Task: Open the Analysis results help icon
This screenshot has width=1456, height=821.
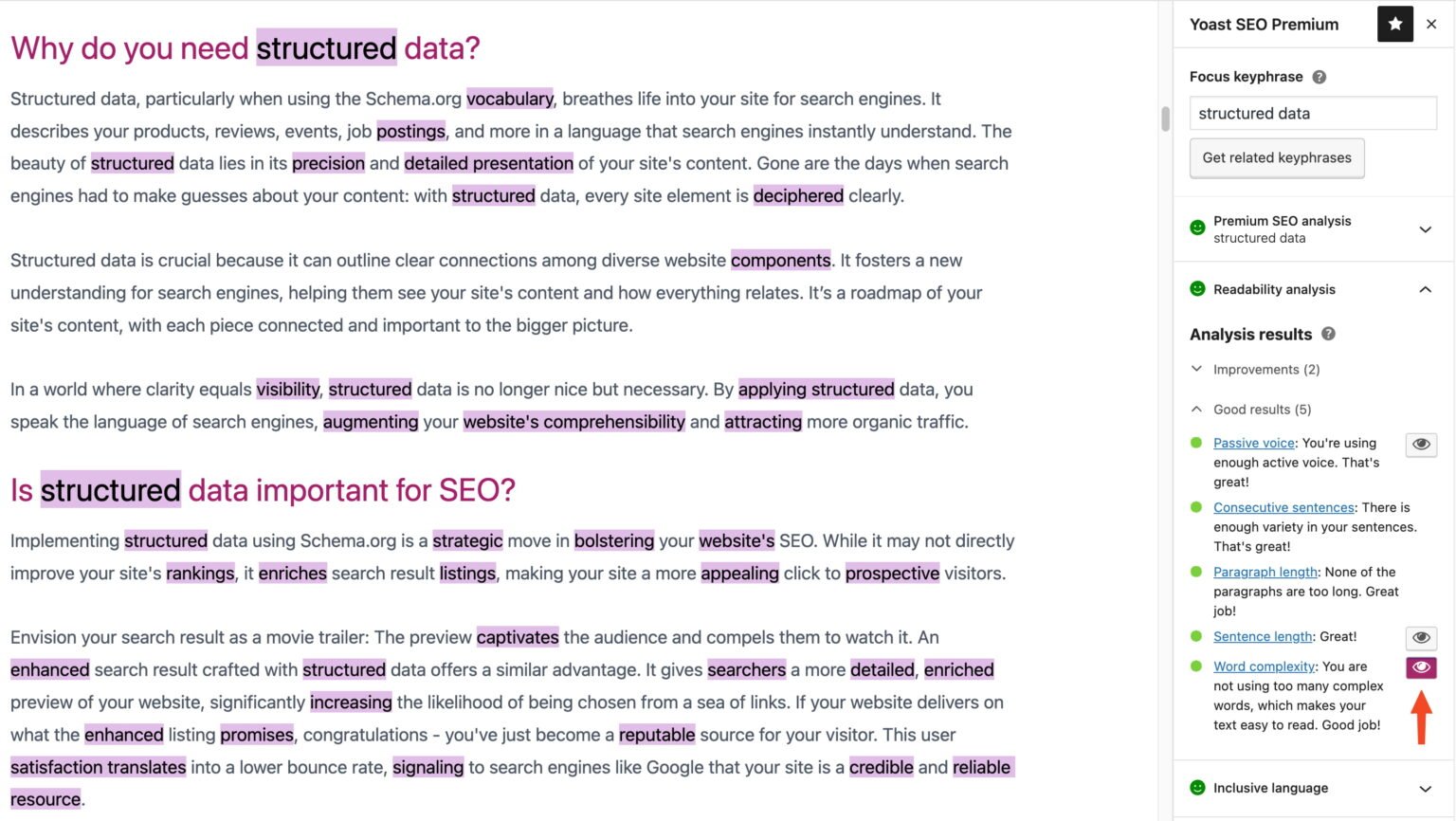Action: pyautogui.click(x=1328, y=334)
